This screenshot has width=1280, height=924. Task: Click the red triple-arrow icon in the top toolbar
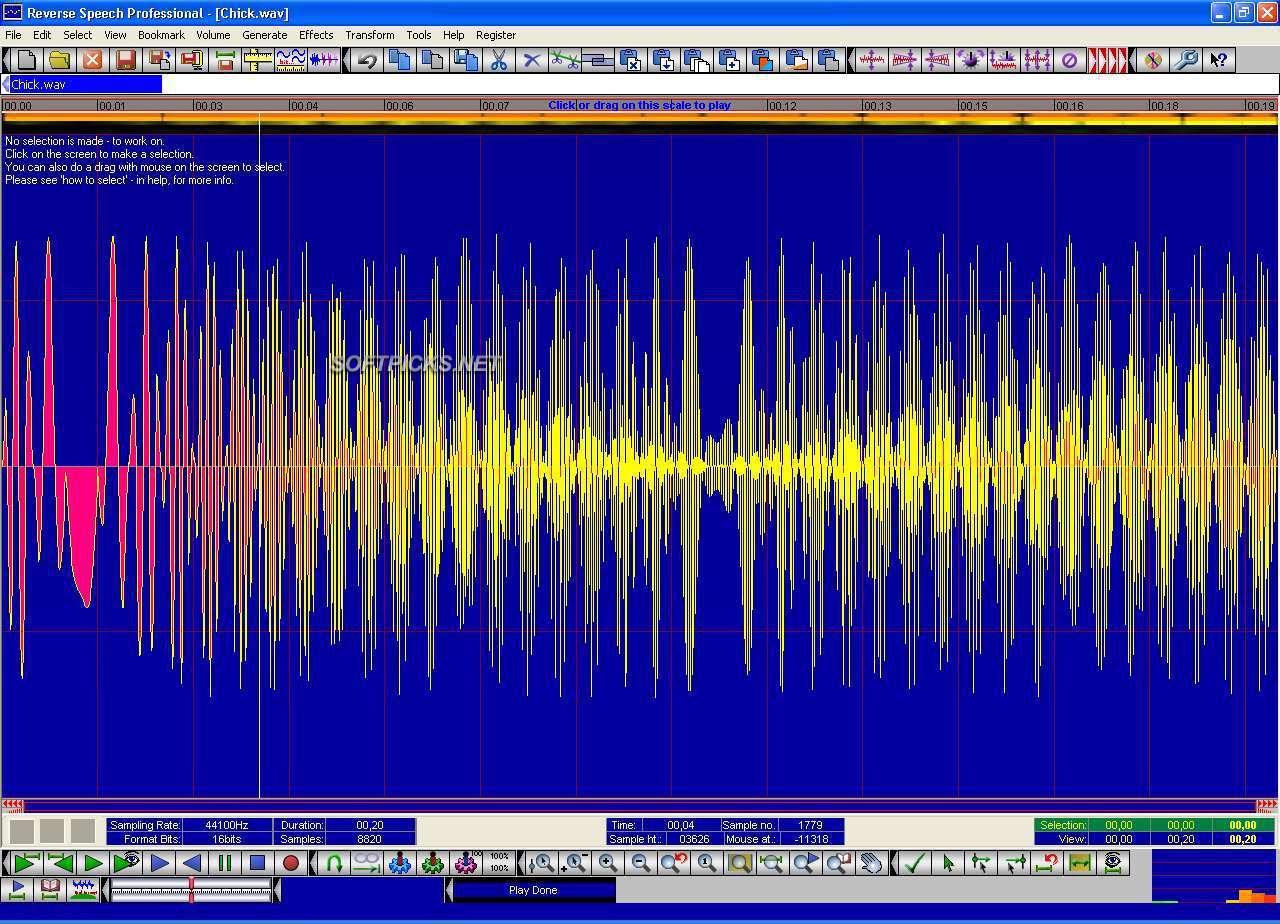[1106, 60]
